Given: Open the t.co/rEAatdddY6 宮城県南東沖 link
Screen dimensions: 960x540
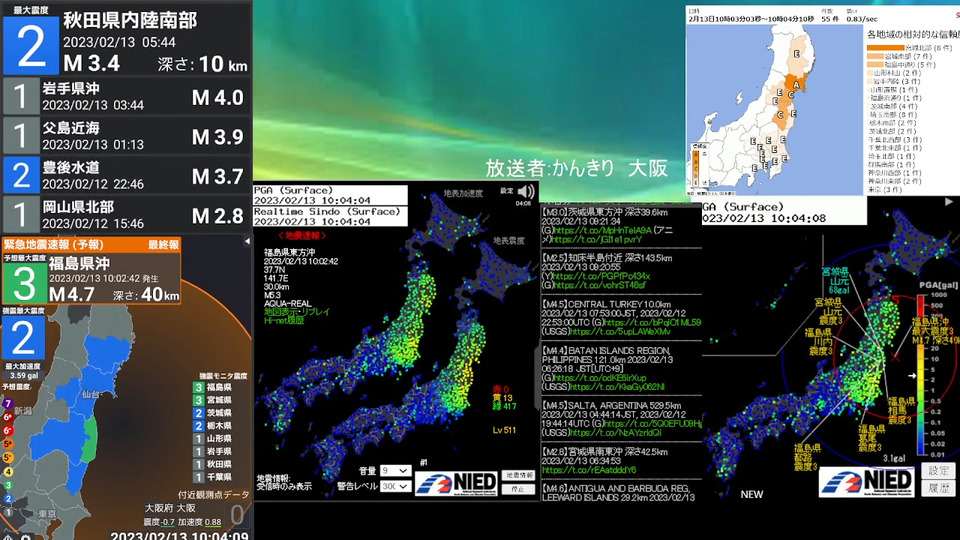Looking at the screenshot, I should click(589, 470).
